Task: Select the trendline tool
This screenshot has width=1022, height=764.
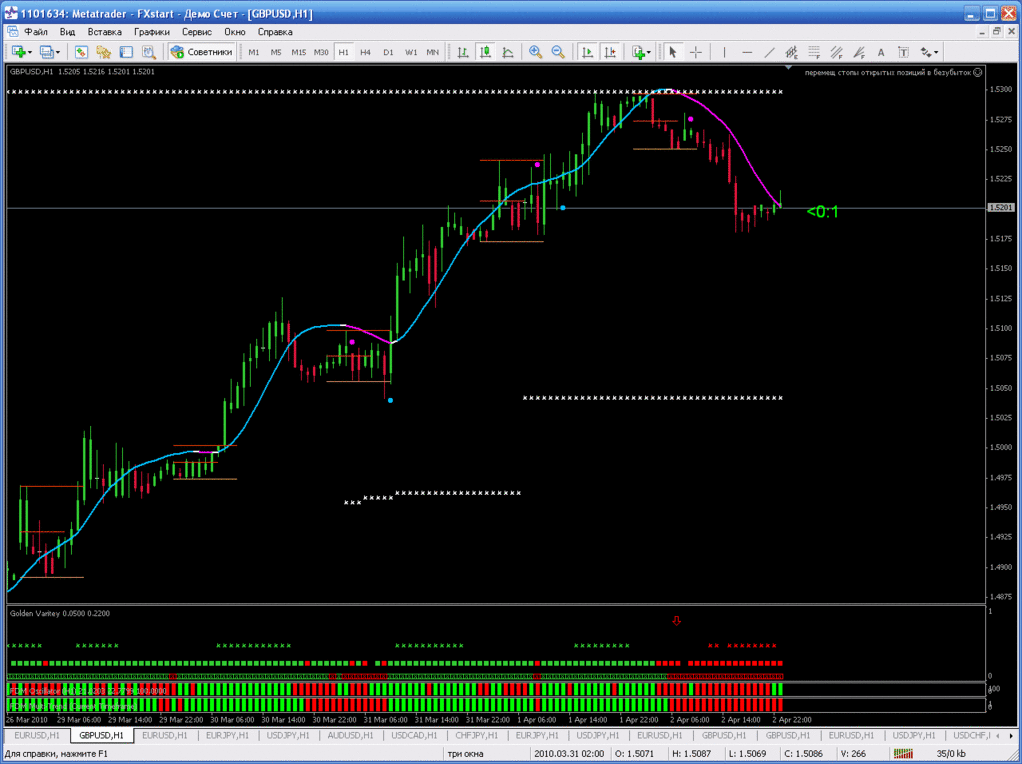Action: pos(770,52)
